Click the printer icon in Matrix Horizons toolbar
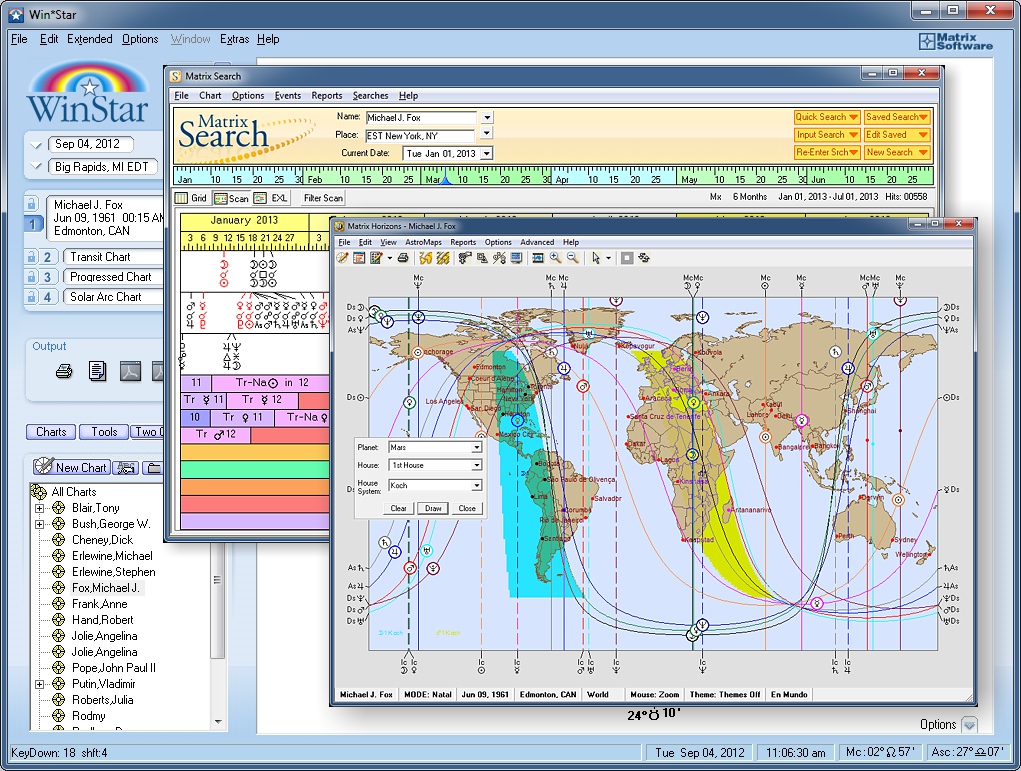The image size is (1021, 771). point(403,258)
